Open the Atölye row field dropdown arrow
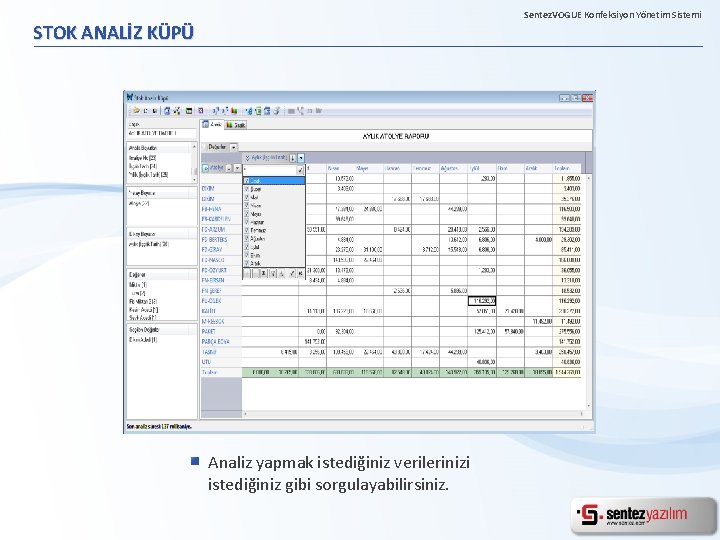 click(x=237, y=169)
